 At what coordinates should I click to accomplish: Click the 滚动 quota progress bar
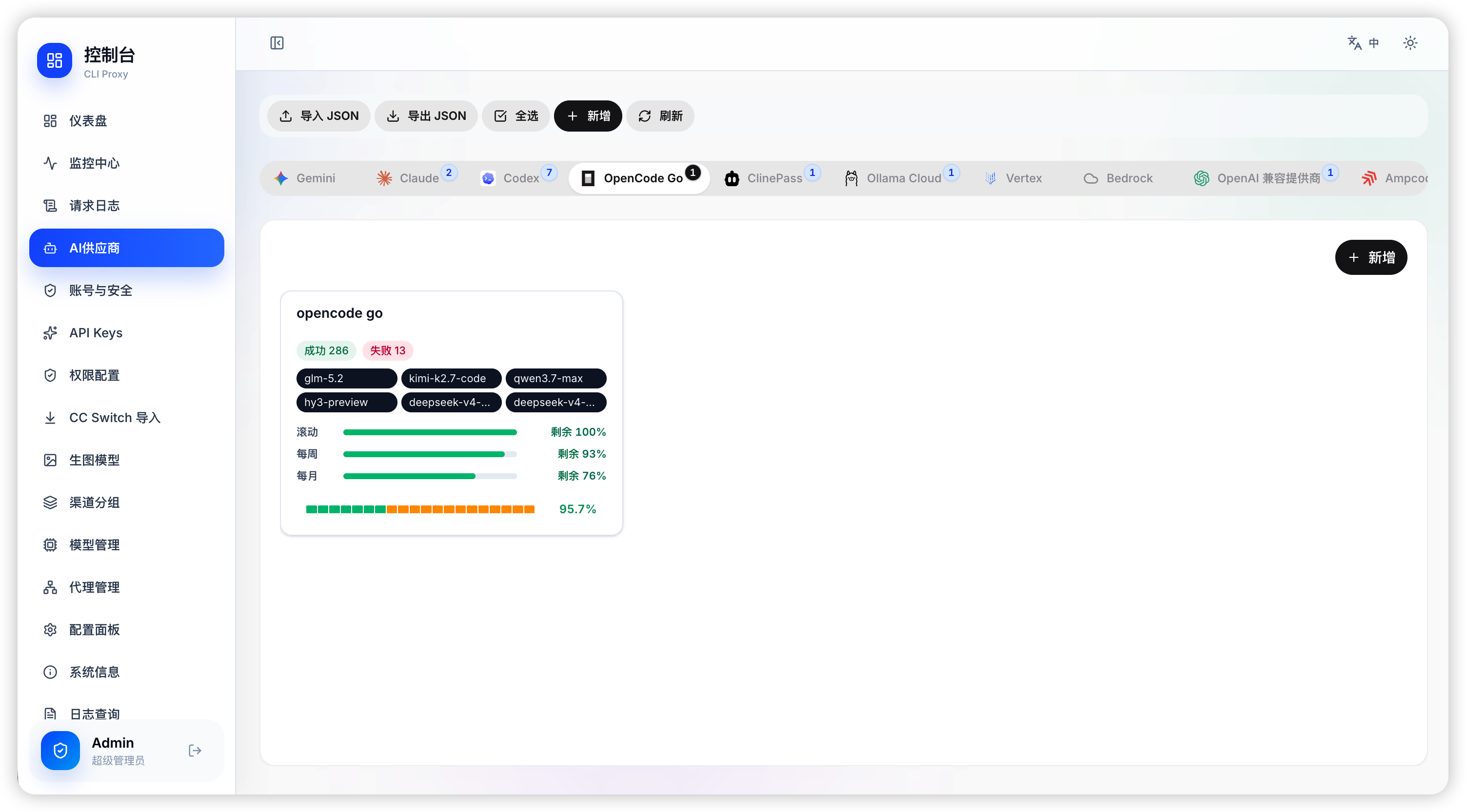coord(430,433)
